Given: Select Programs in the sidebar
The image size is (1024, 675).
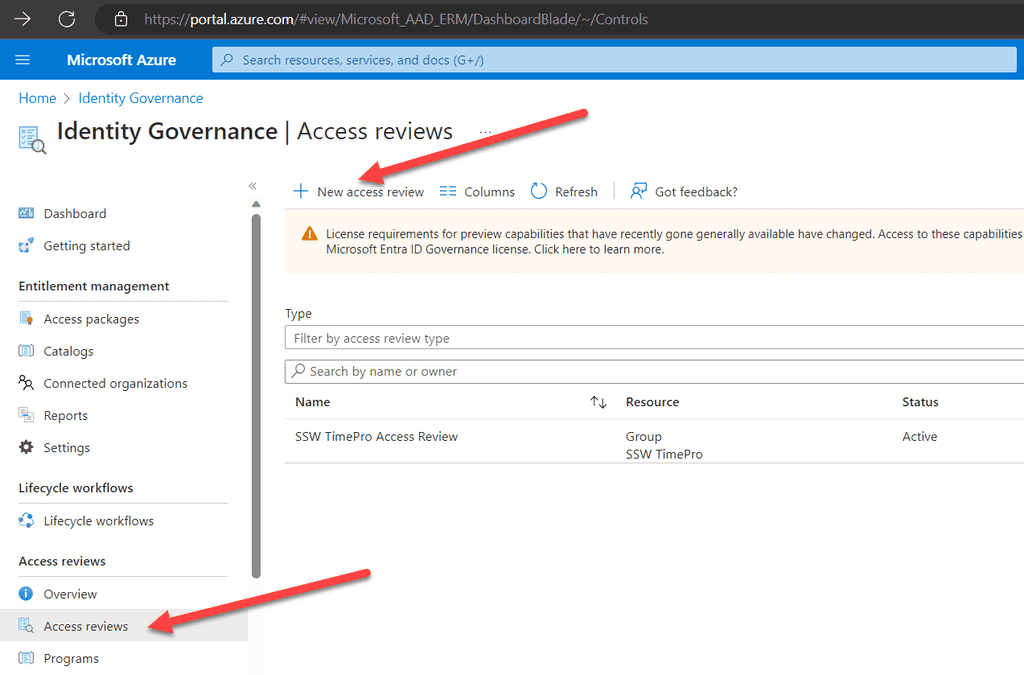Looking at the screenshot, I should (70, 658).
